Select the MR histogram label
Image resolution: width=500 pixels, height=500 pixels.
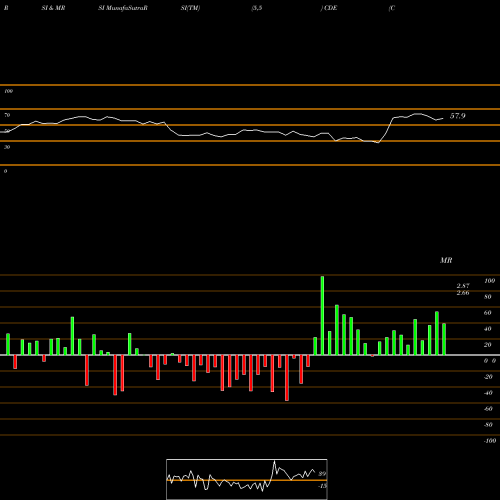click(x=446, y=260)
